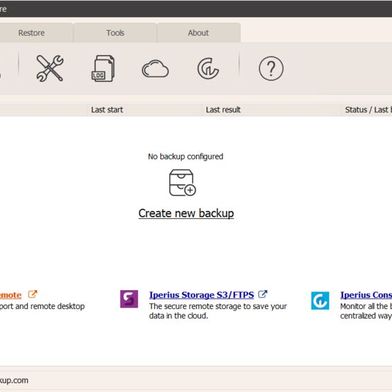Switch to the About tab
Viewport: 392px width, 392px height.
pyautogui.click(x=198, y=33)
